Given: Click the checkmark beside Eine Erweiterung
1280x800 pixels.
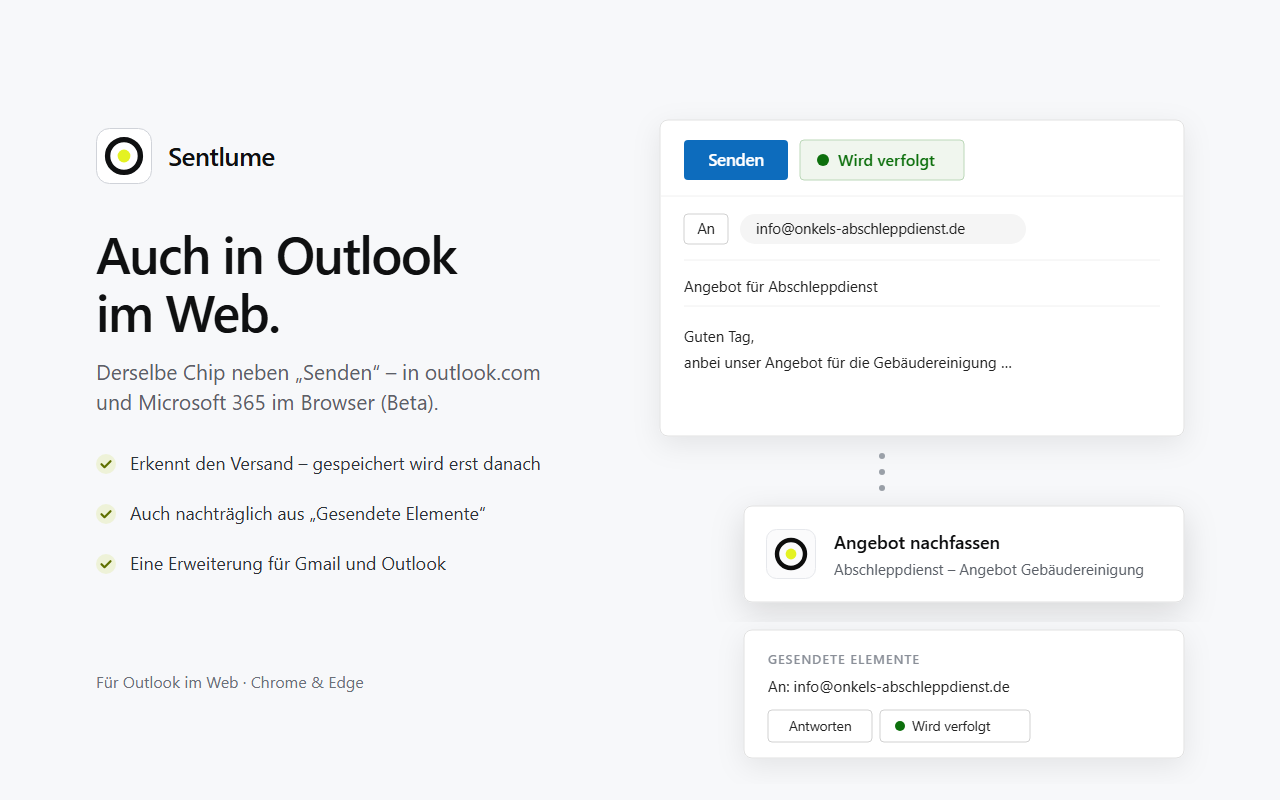Looking at the screenshot, I should [106, 564].
